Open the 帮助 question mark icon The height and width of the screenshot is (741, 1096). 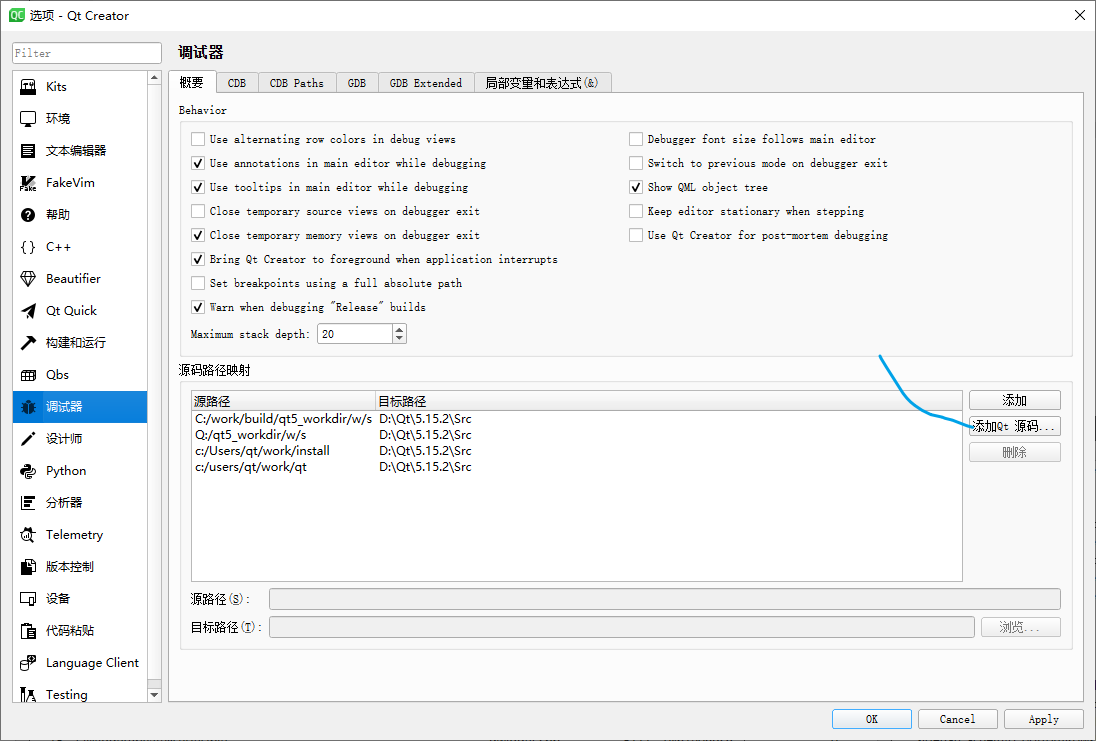coord(28,215)
